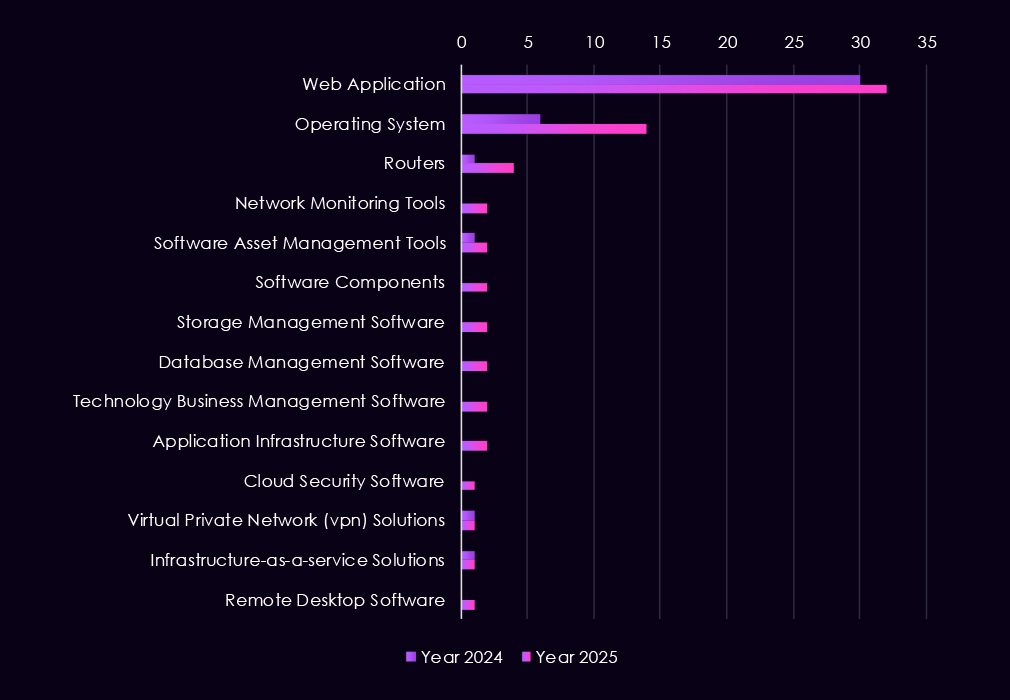Click the Year 2025 legend color swatch
This screenshot has width=1010, height=700.
point(525,657)
